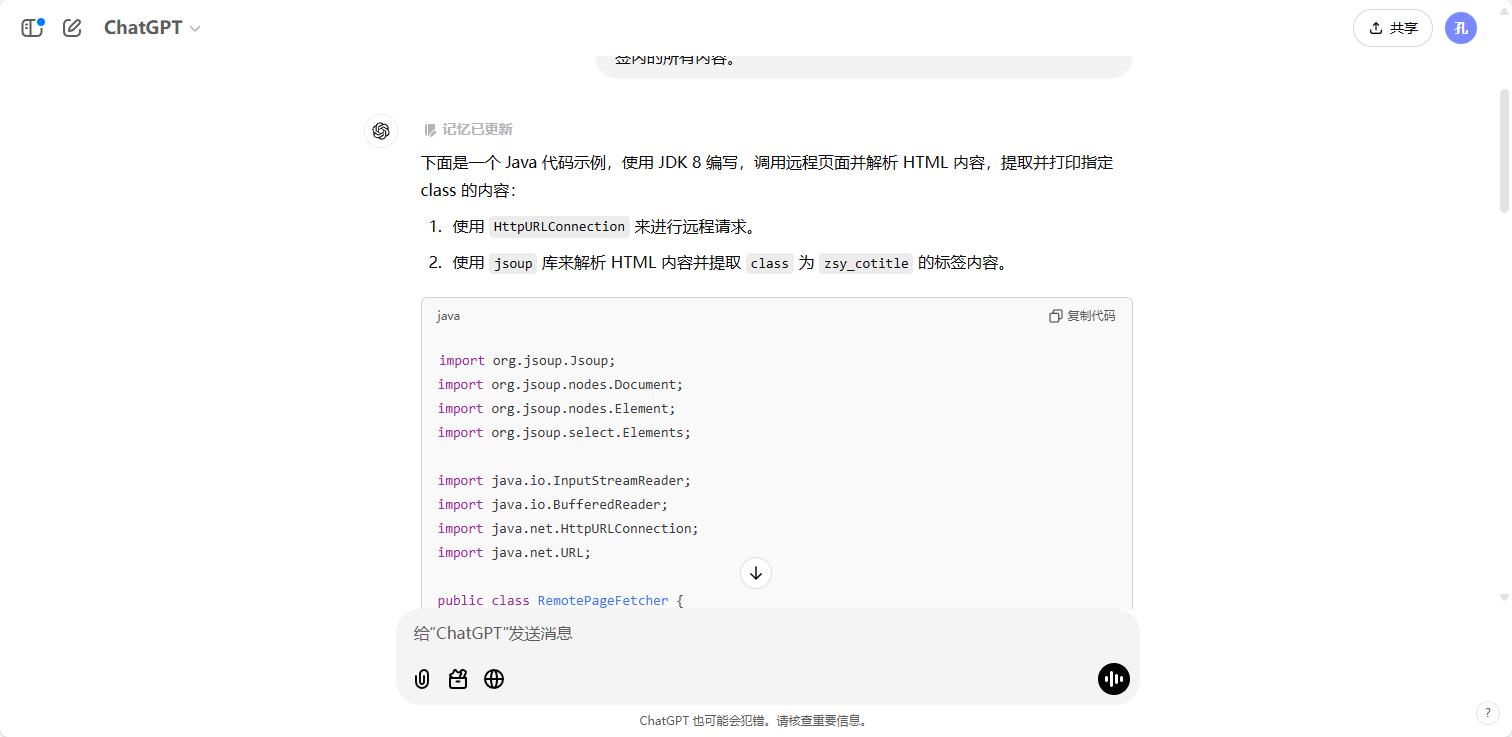Click the scrollbar down arrow
1512x737 pixels.
pos(1503,597)
